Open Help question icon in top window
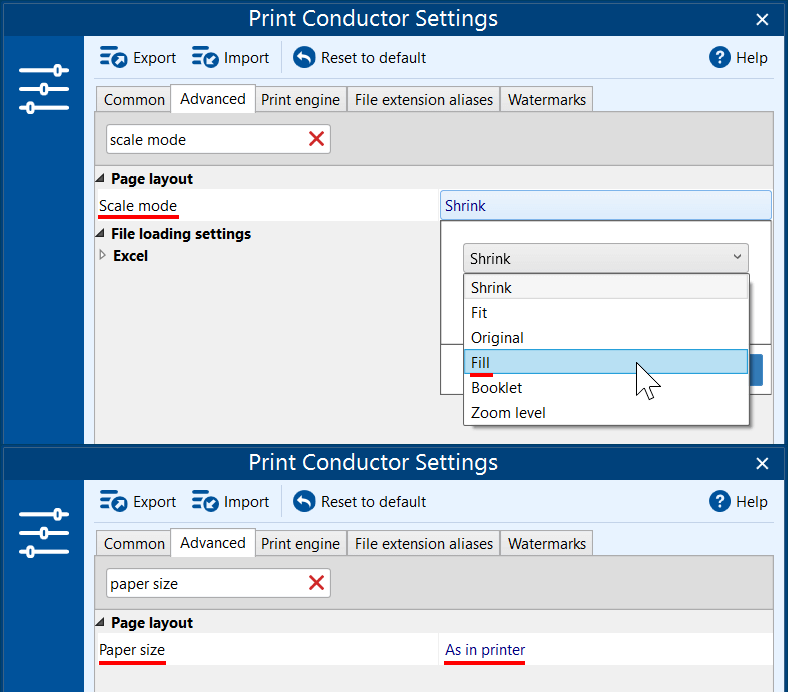The height and width of the screenshot is (692, 788). [720, 57]
